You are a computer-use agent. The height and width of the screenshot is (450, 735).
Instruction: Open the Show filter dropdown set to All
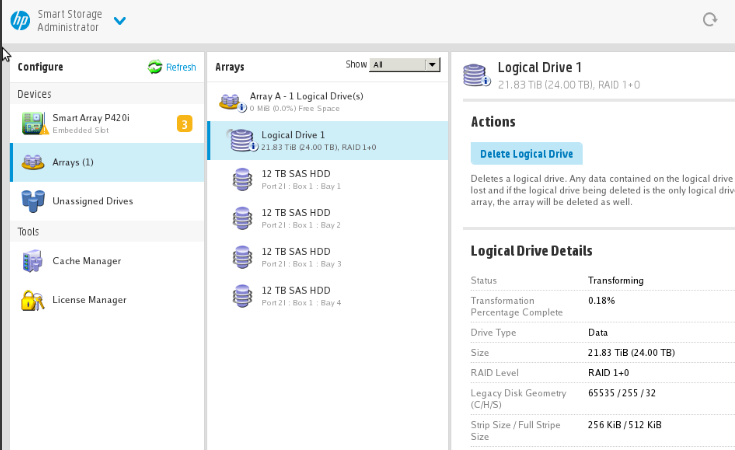click(x=405, y=65)
